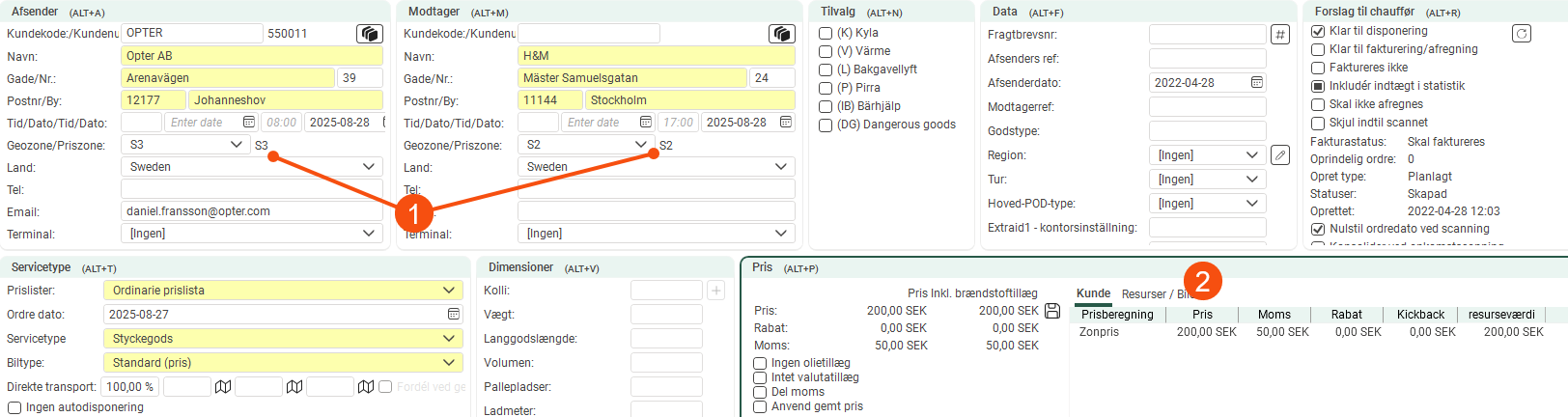Toggle the Klar til disponering checkbox

(x=1318, y=31)
